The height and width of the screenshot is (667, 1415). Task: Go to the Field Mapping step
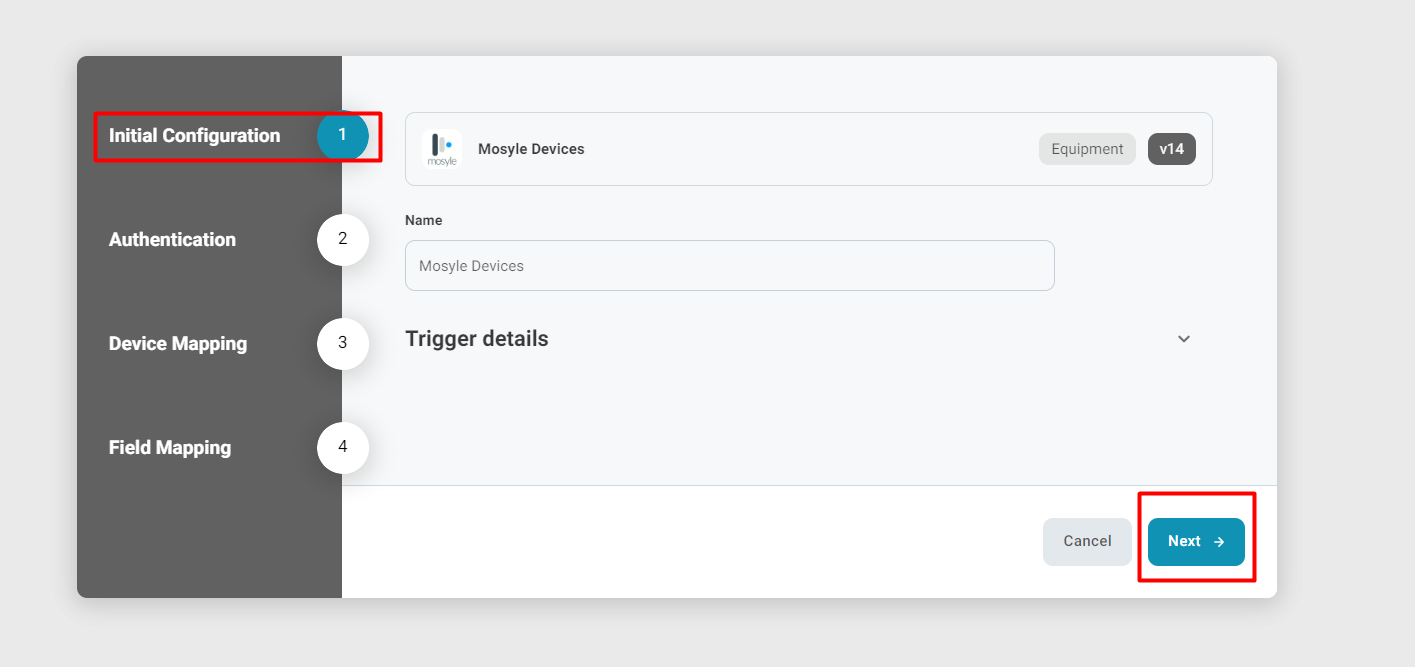[170, 448]
